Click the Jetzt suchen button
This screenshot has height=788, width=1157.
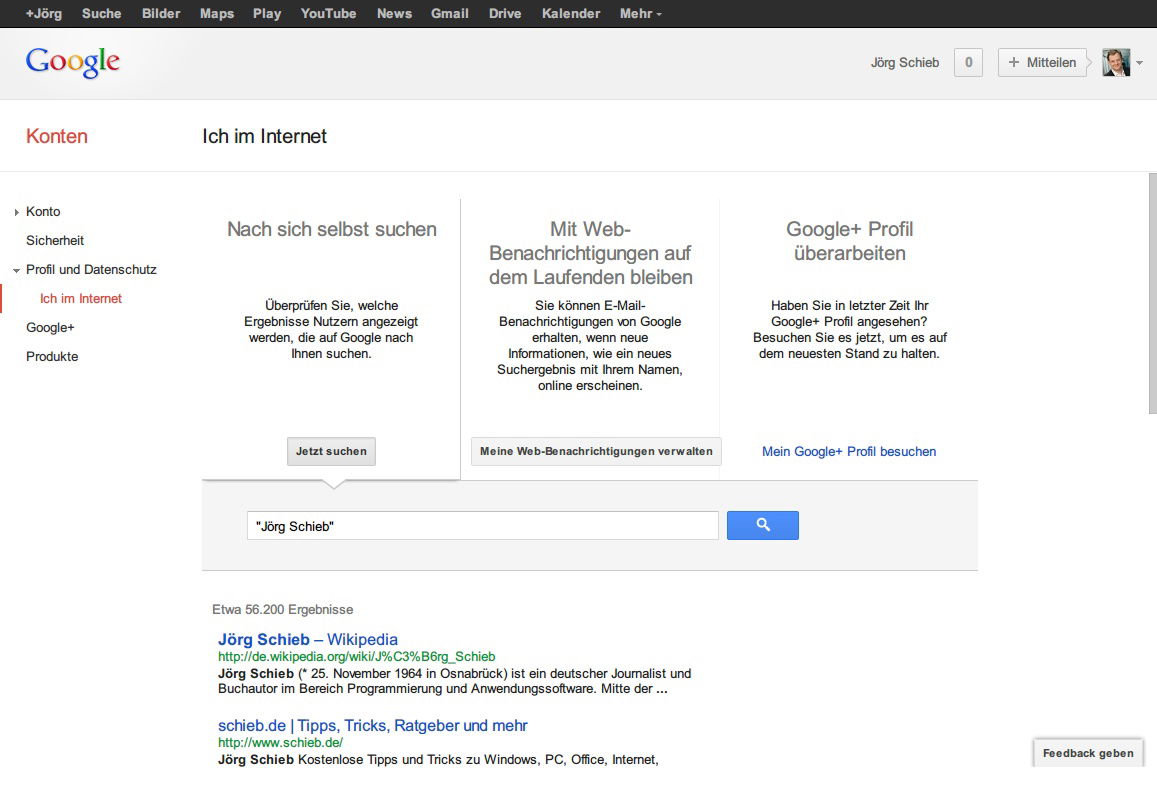pyautogui.click(x=331, y=451)
